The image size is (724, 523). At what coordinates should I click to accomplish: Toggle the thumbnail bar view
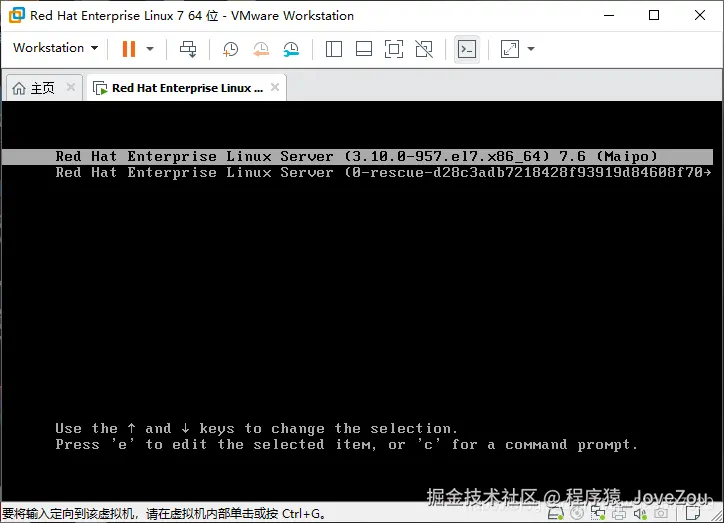pos(364,49)
